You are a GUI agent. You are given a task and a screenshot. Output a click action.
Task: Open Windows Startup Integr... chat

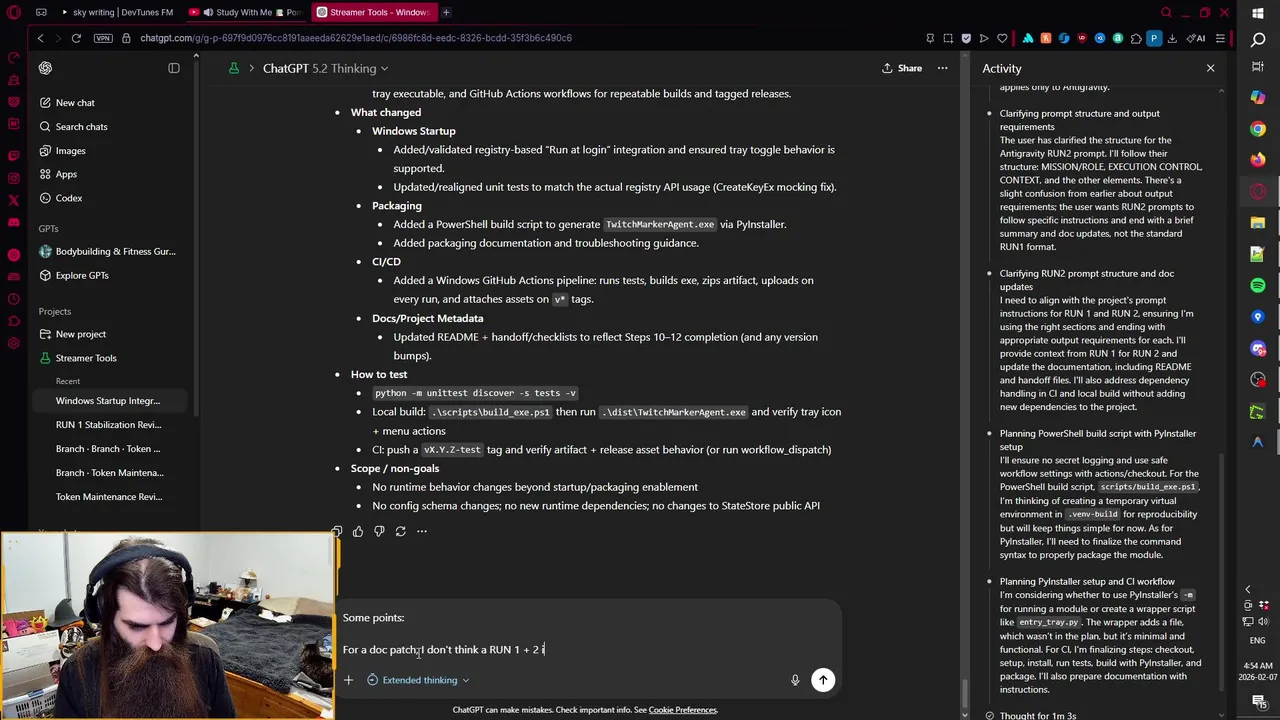(x=108, y=401)
